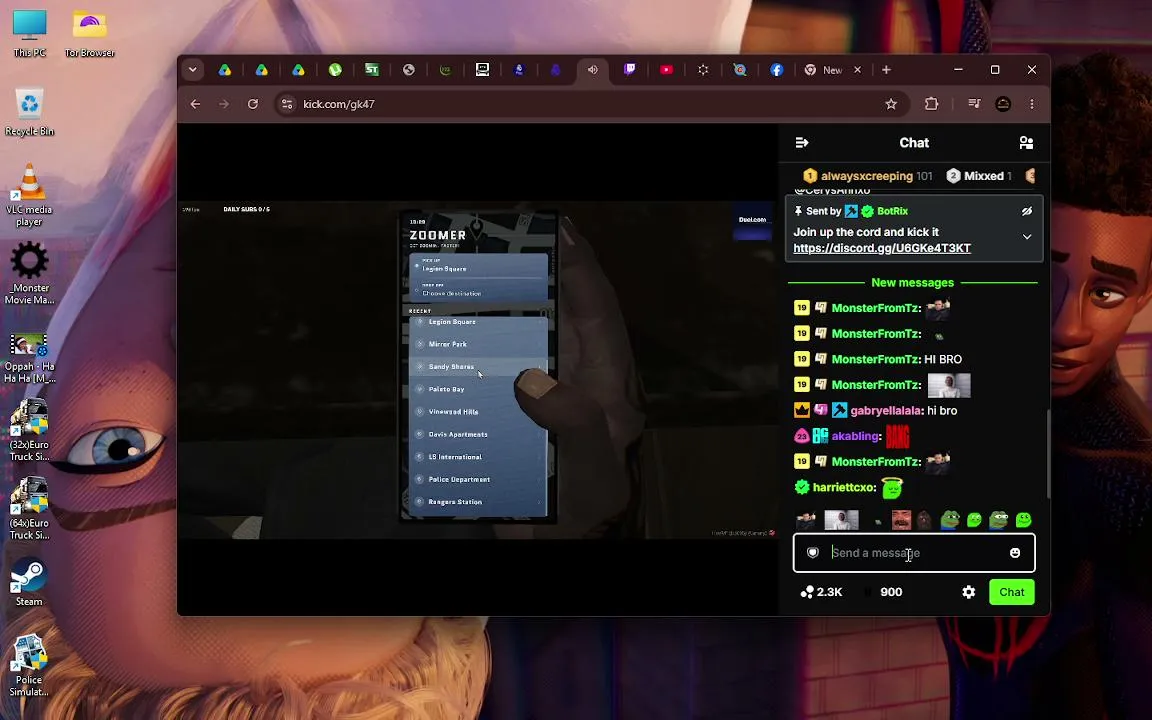Reload the kick.com page

(x=253, y=104)
